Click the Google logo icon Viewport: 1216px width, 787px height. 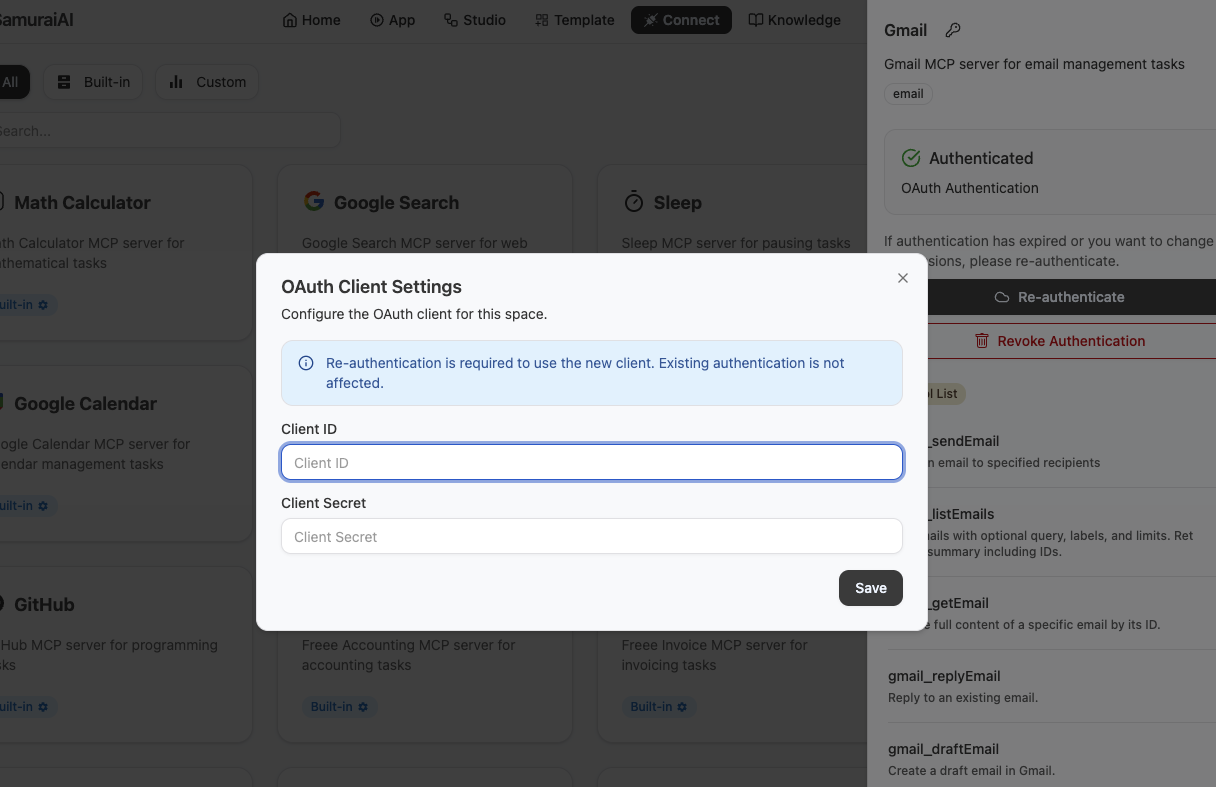pyautogui.click(x=314, y=201)
